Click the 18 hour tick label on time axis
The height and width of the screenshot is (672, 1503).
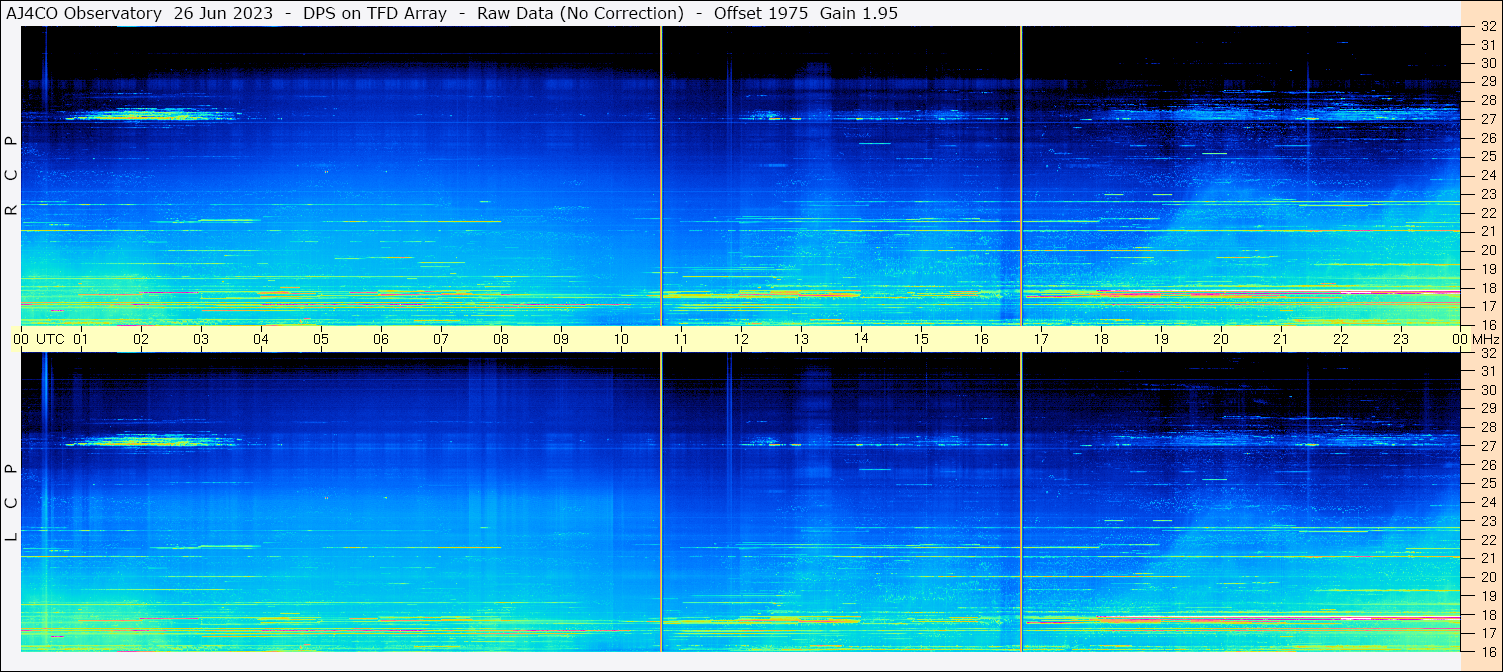pos(1101,339)
